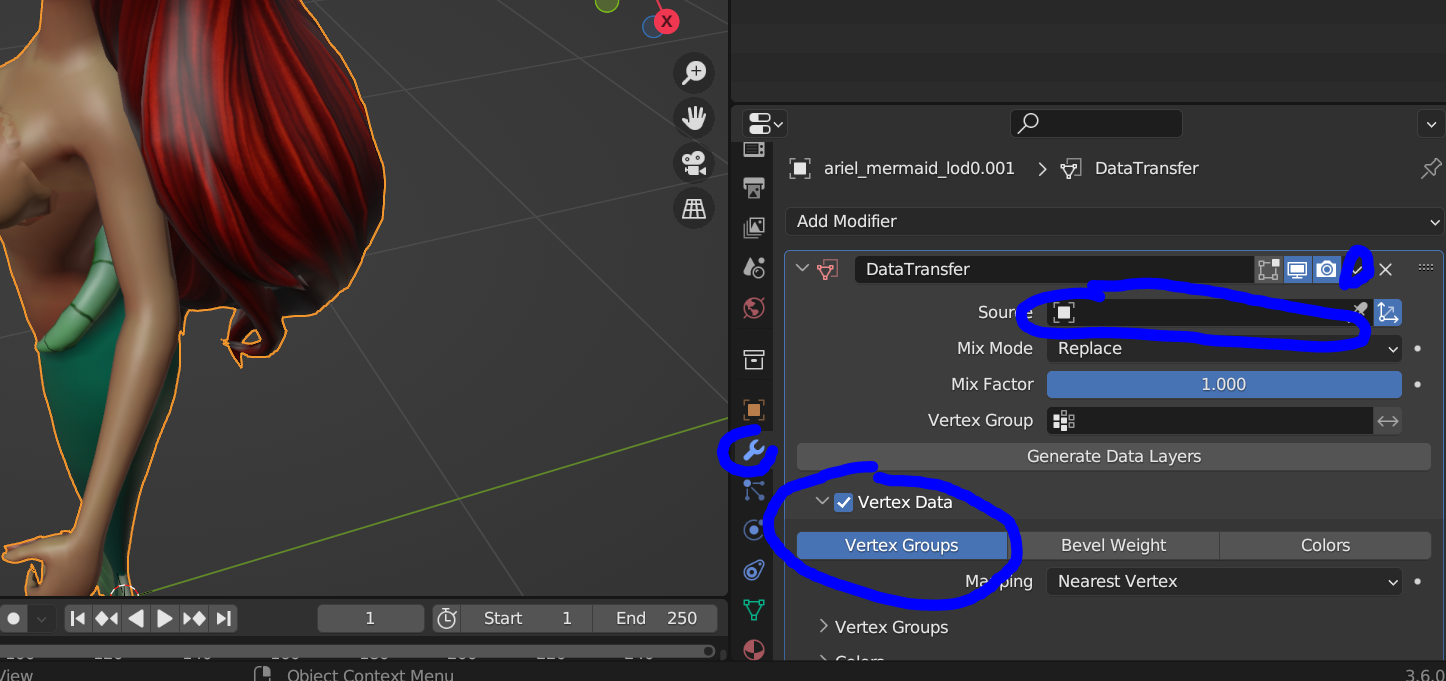Screen dimensions: 1446x681
Task: Click the pan view hand icon
Action: 694,118
